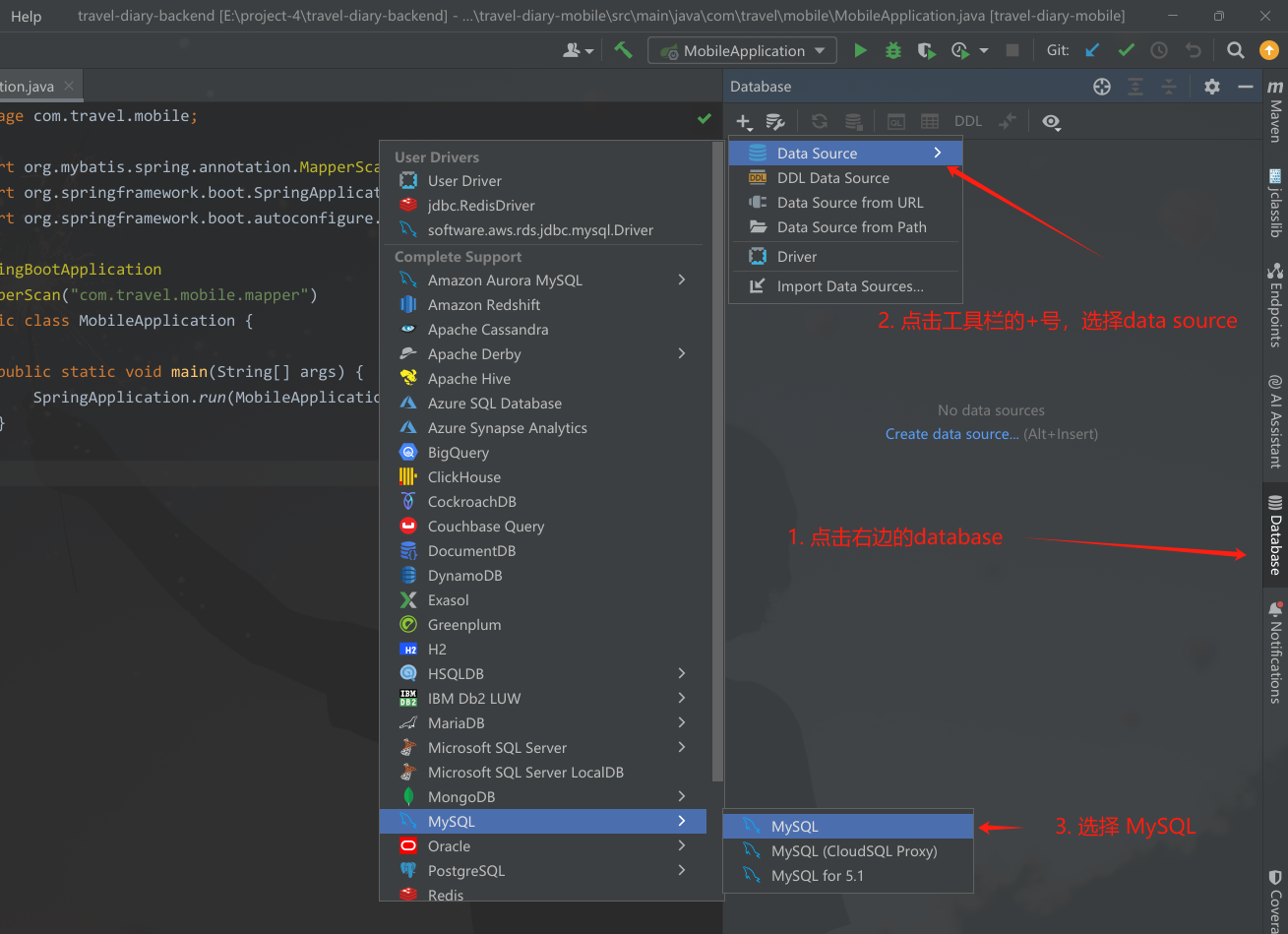Click the green inspection checkmark in the editor

tap(705, 118)
